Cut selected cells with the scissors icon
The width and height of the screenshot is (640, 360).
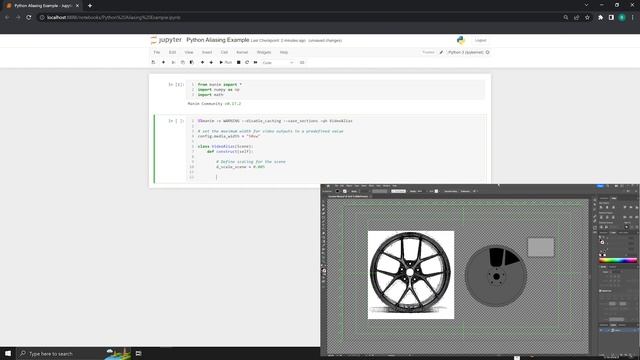click(173, 62)
